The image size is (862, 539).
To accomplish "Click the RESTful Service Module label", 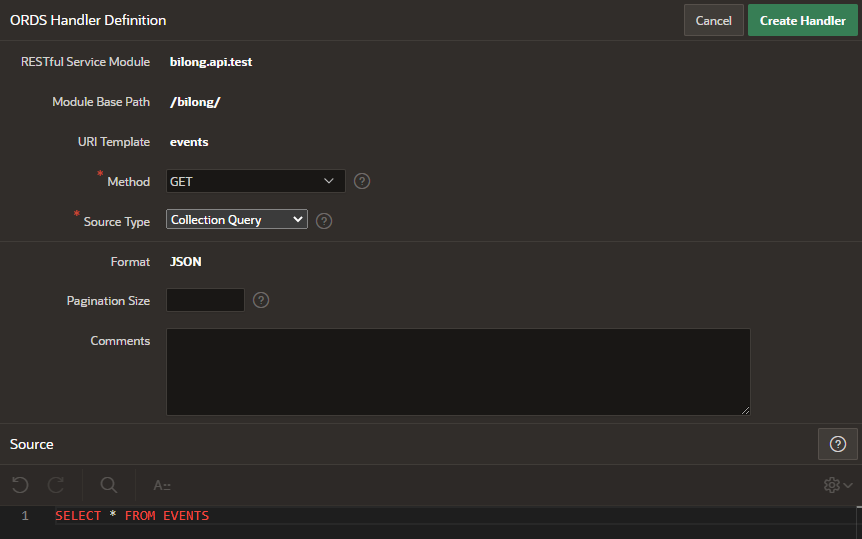I will tap(85, 62).
